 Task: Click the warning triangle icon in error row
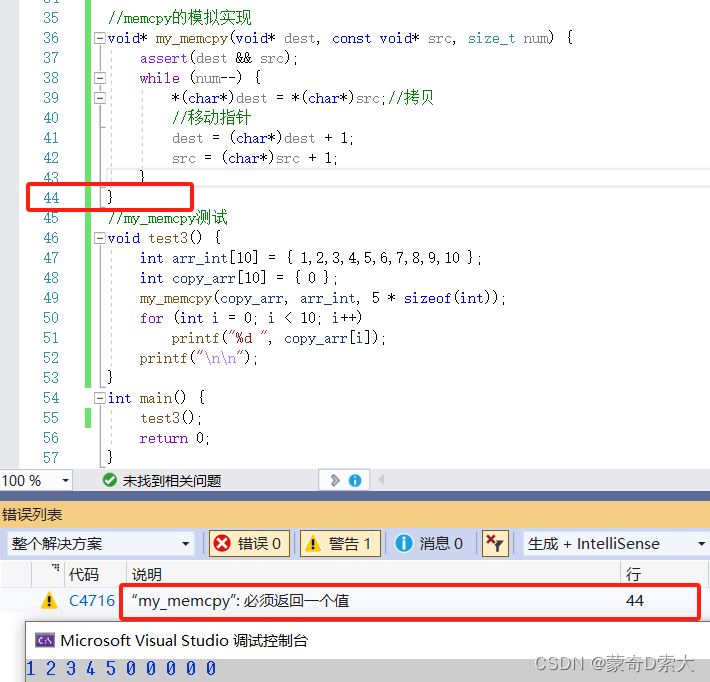[x=48, y=600]
